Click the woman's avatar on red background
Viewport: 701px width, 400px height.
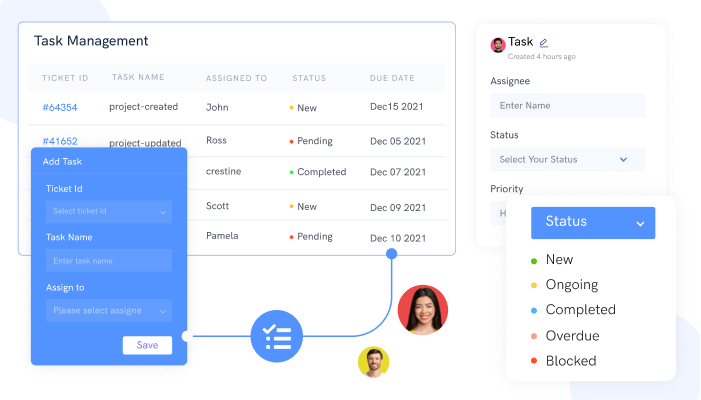pos(422,310)
